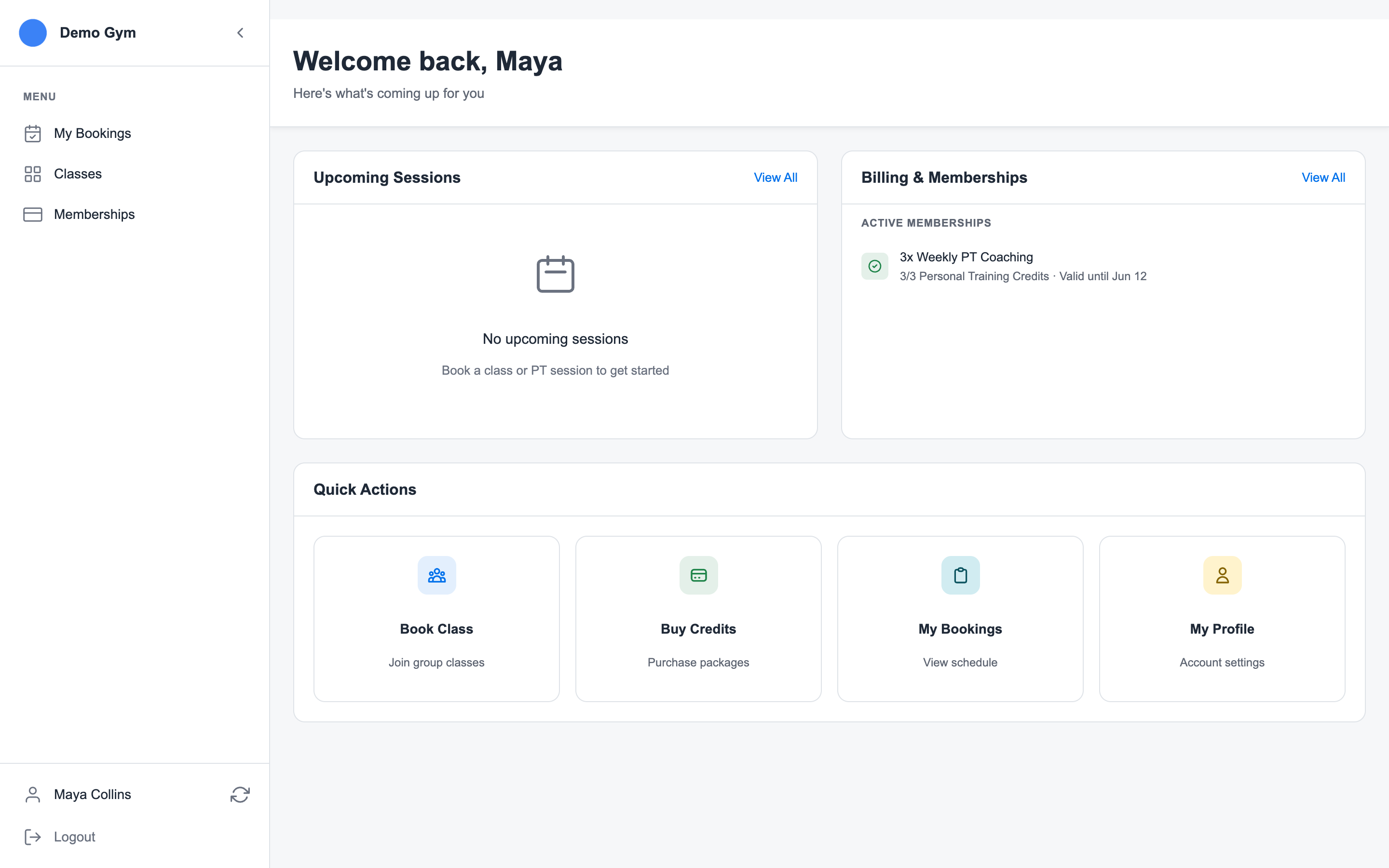Open Memberships from the sidebar menu

point(94,214)
